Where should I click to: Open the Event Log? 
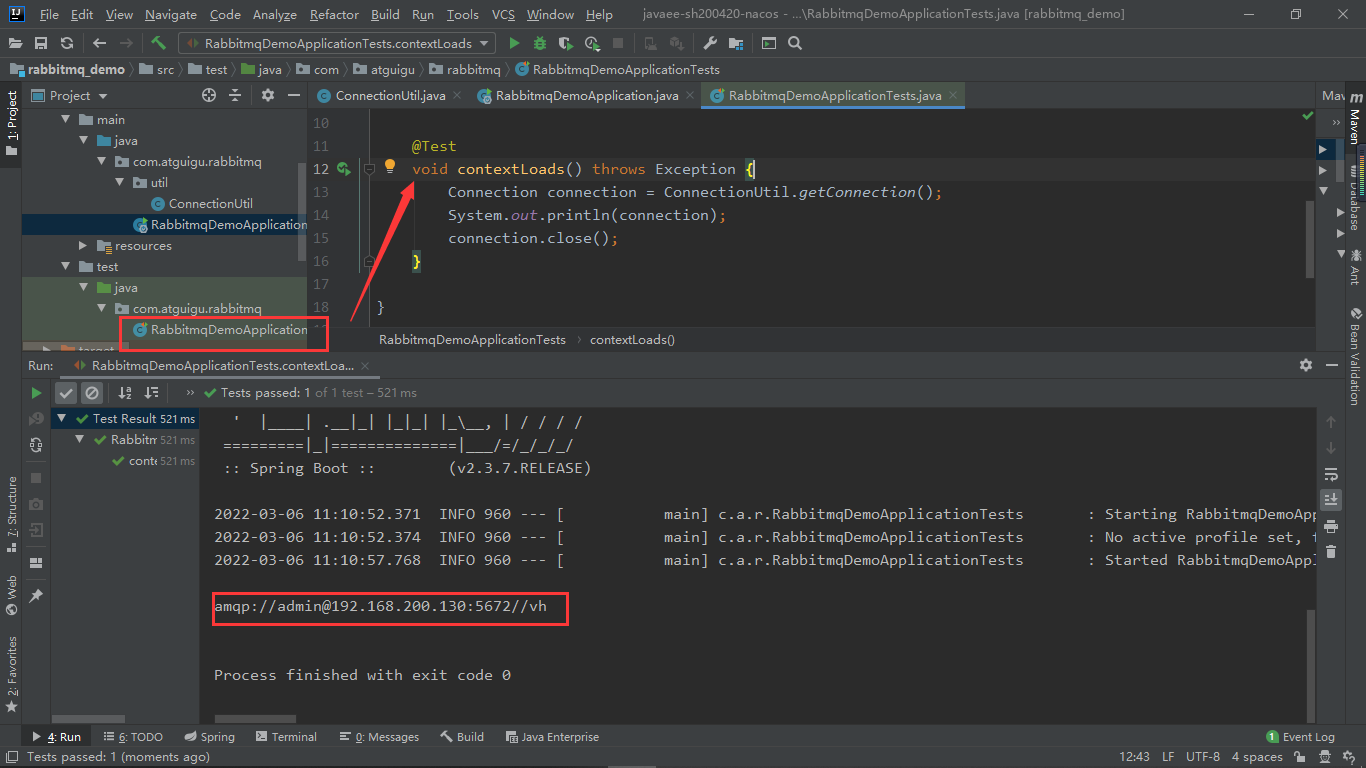point(1300,737)
